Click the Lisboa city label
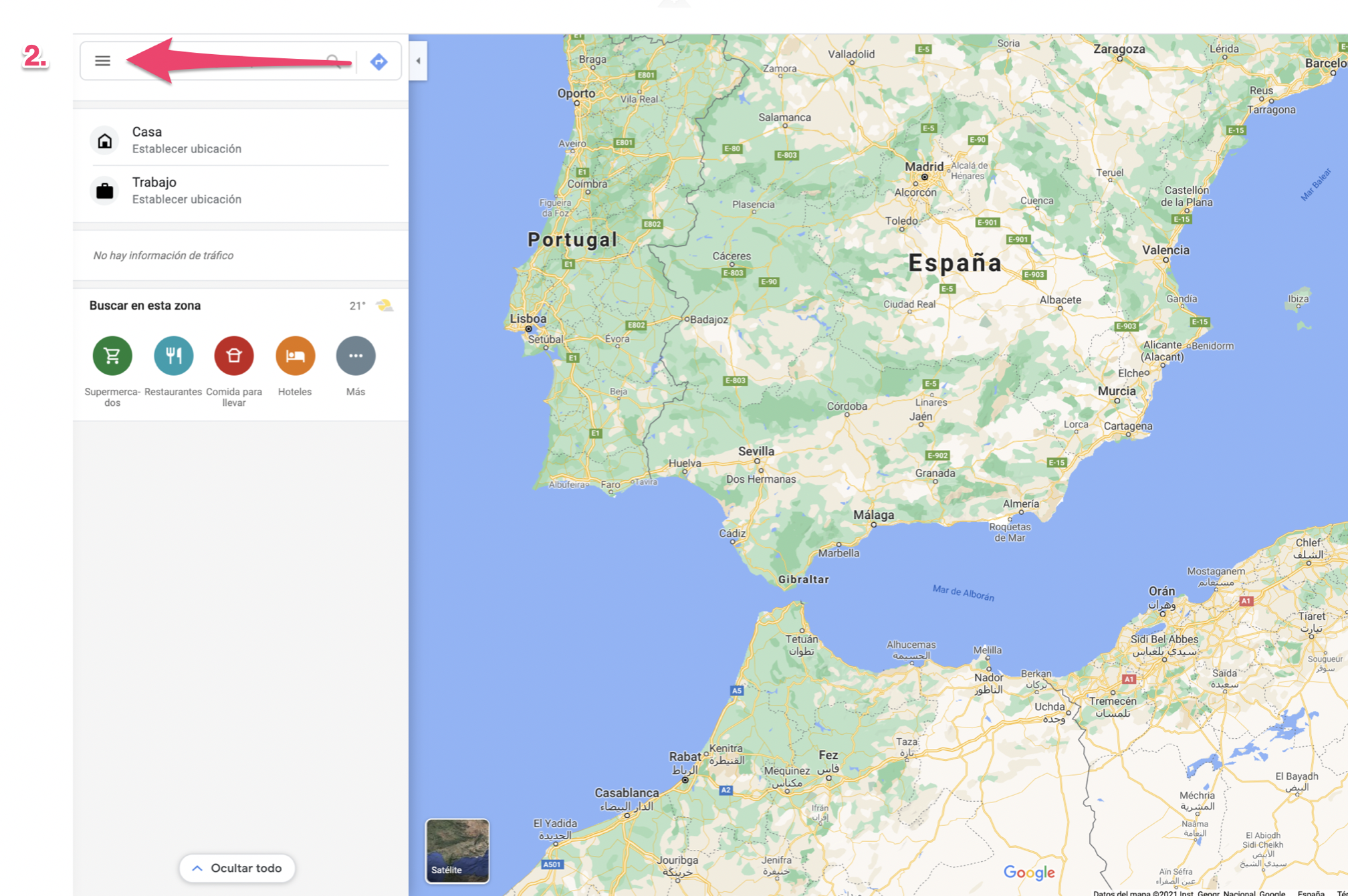The height and width of the screenshot is (896, 1348). [528, 318]
